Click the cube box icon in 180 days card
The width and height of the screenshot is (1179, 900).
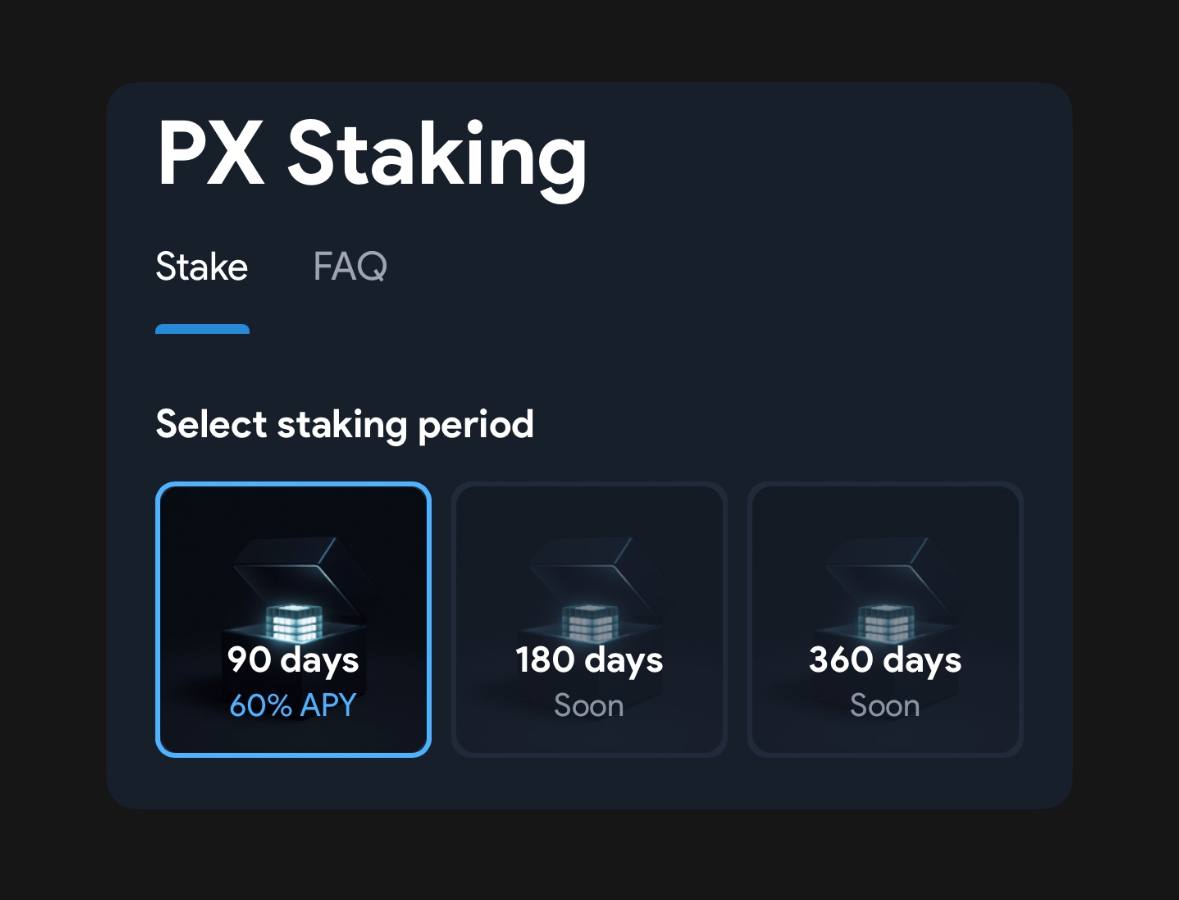pyautogui.click(x=590, y=622)
